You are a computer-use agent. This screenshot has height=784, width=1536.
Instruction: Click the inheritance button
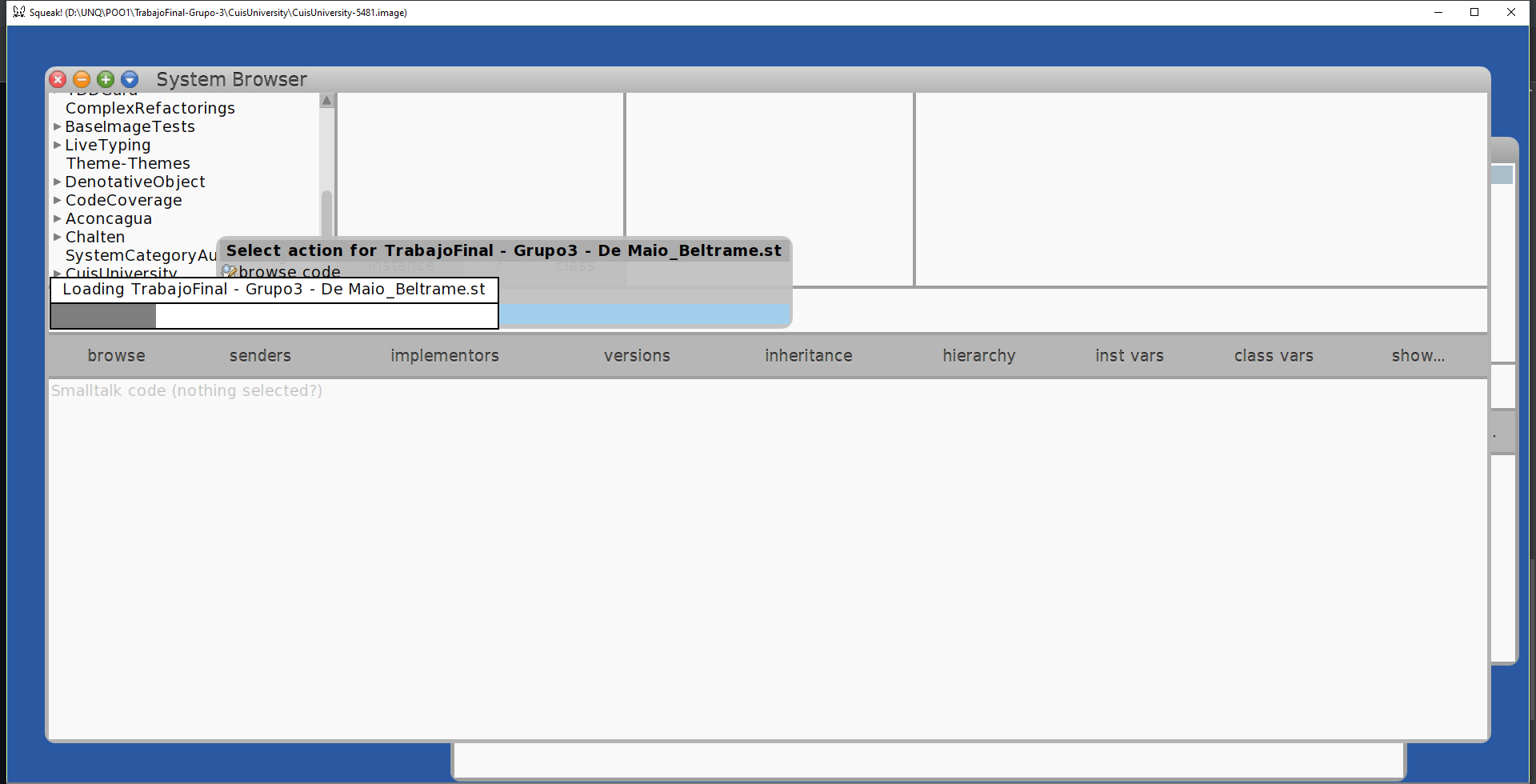tap(808, 355)
